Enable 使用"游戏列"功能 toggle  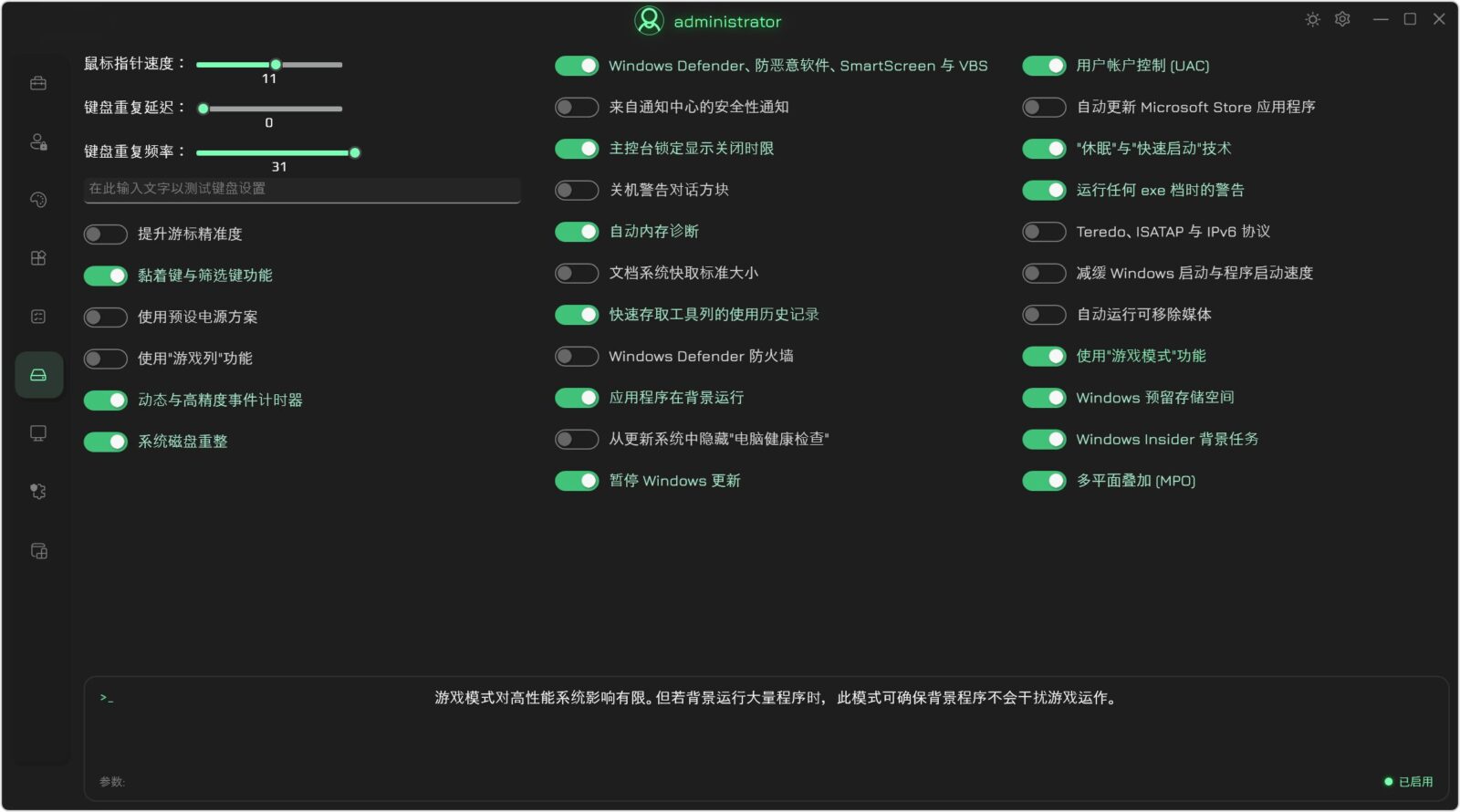pos(105,359)
